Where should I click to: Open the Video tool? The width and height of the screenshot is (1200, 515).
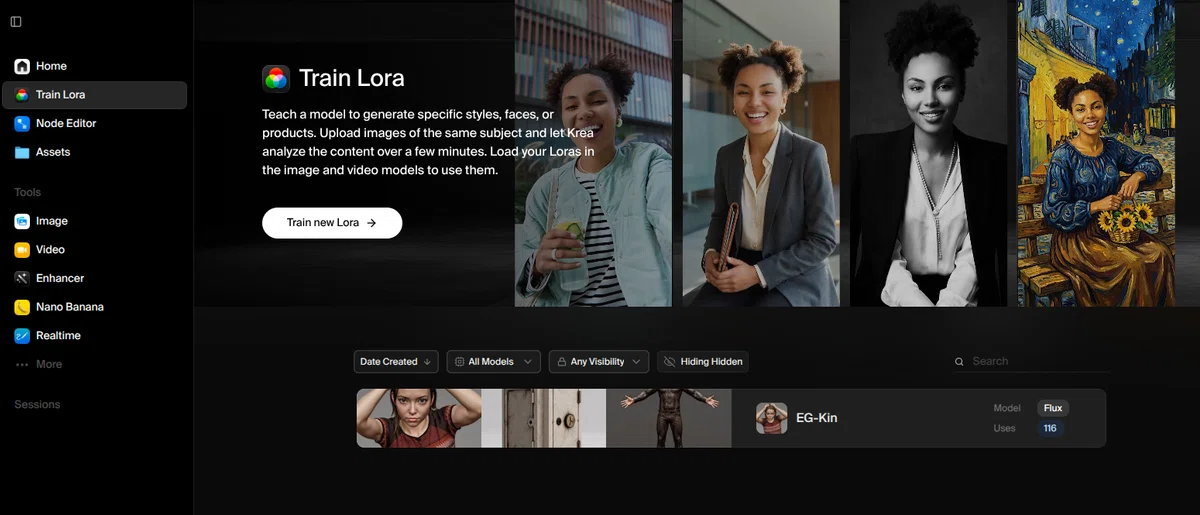point(94,250)
